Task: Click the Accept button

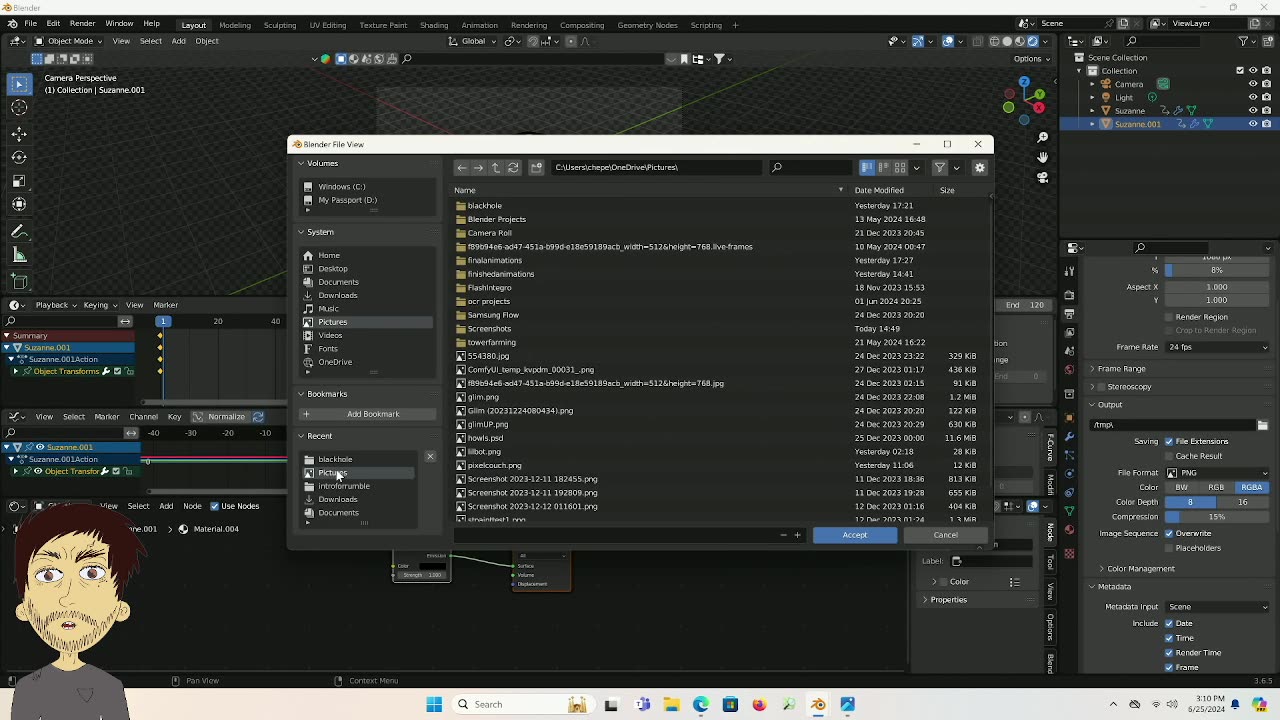Action: pyautogui.click(x=854, y=535)
